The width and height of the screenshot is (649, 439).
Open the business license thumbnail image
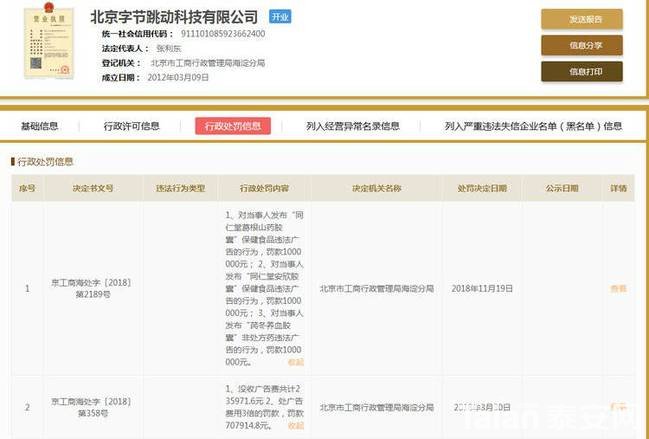pyautogui.click(x=49, y=41)
